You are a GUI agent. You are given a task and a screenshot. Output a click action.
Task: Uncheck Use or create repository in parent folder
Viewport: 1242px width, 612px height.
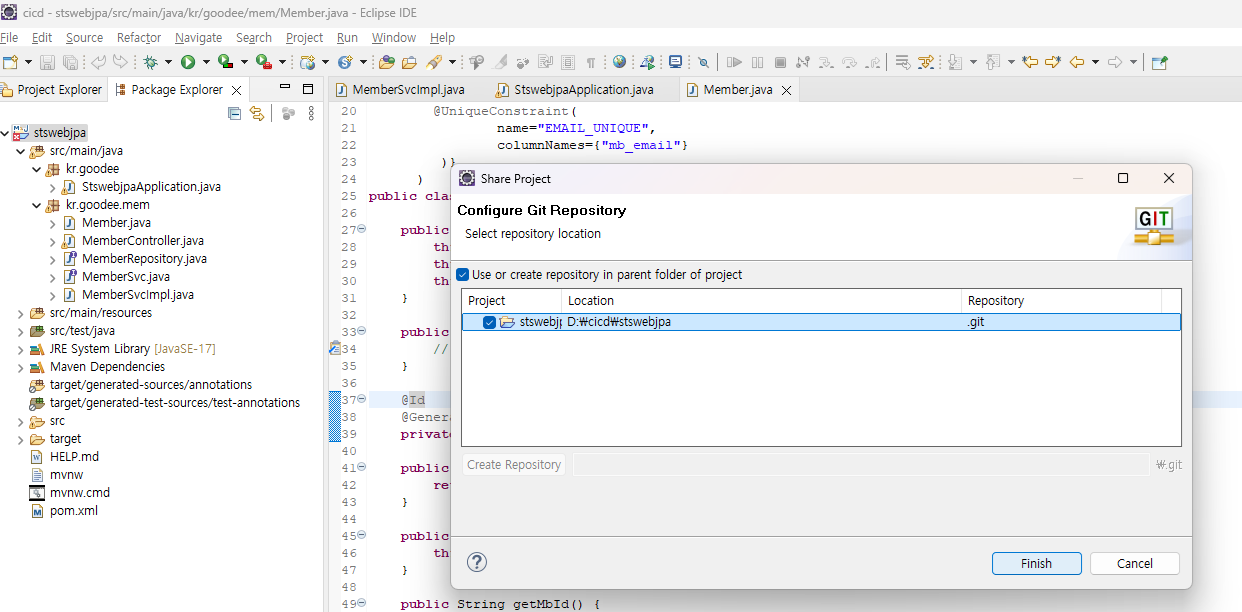click(462, 275)
